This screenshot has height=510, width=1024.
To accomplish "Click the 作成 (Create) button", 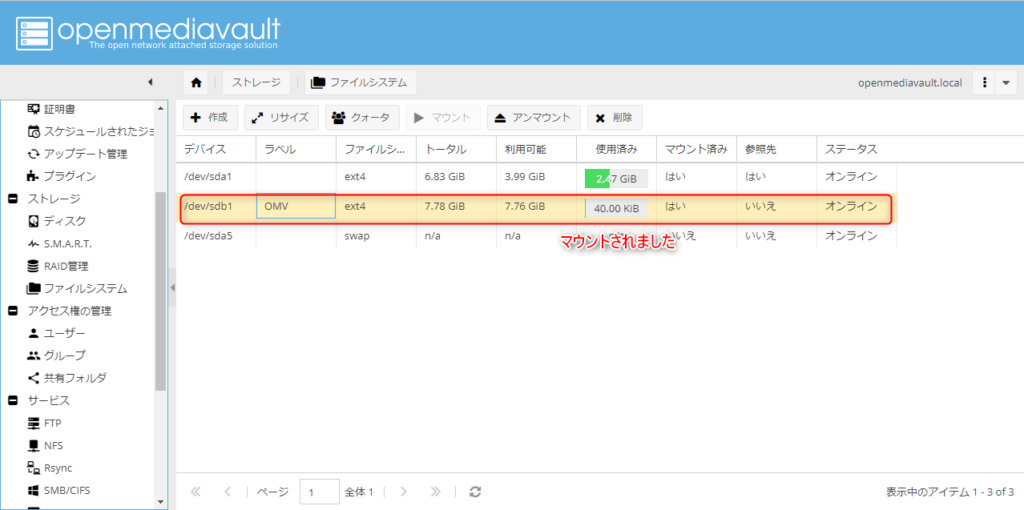I will 208,118.
